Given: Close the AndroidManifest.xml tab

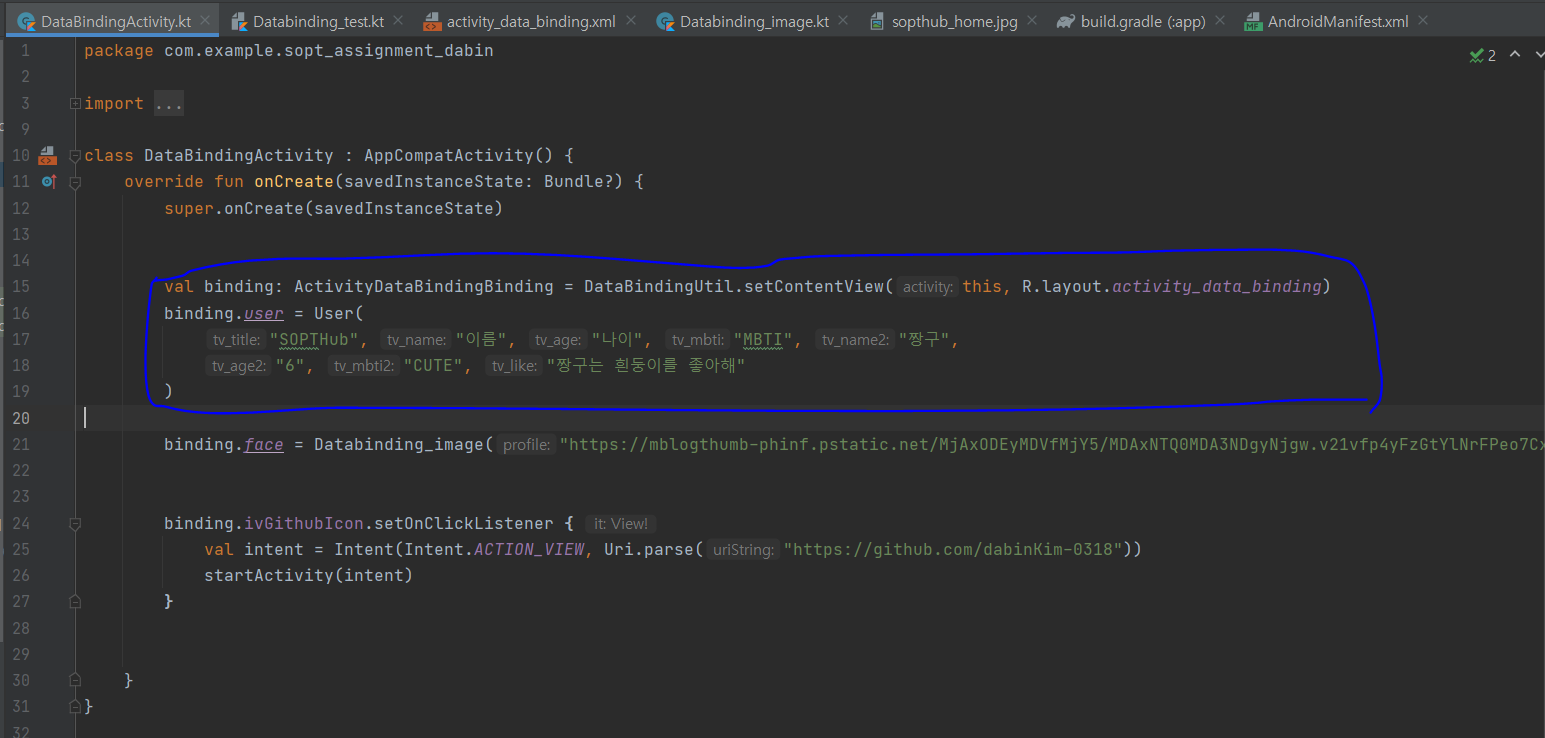Looking at the screenshot, I should [1423, 21].
